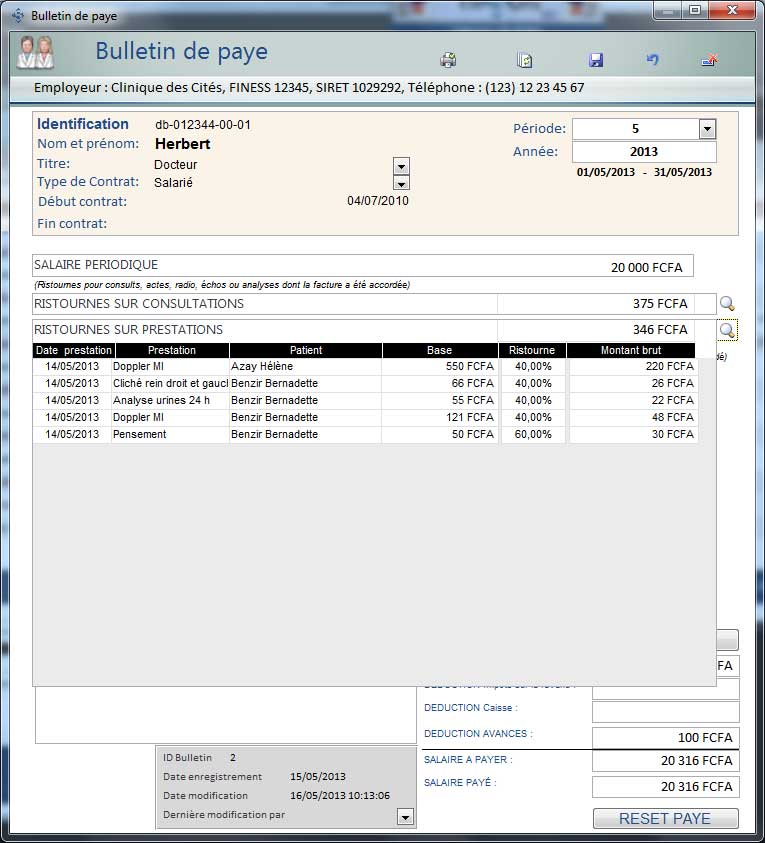Click the Année field showing 2013
Screen dimensions: 765x843
(644, 152)
